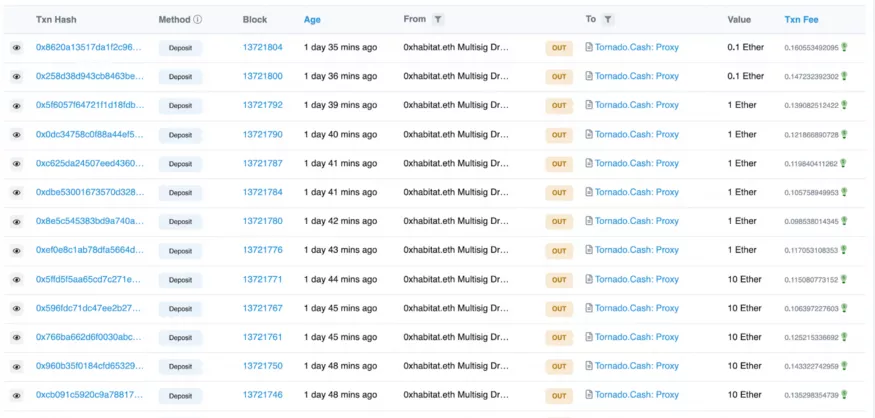Click Deposit method badge in block 13721804 row
The width and height of the screenshot is (875, 418).
pyautogui.click(x=180, y=48)
